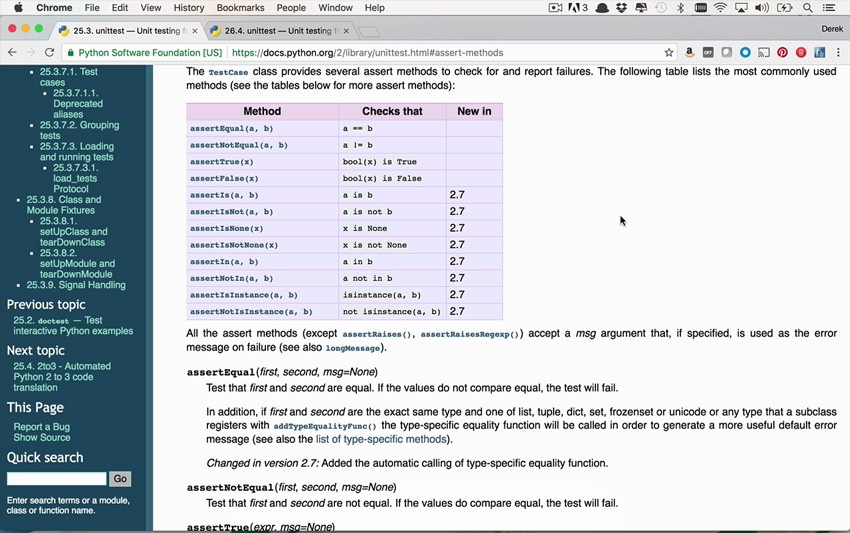Open Spotlight search in menu bar
Viewport: 850px width, 533px height.
808,8
